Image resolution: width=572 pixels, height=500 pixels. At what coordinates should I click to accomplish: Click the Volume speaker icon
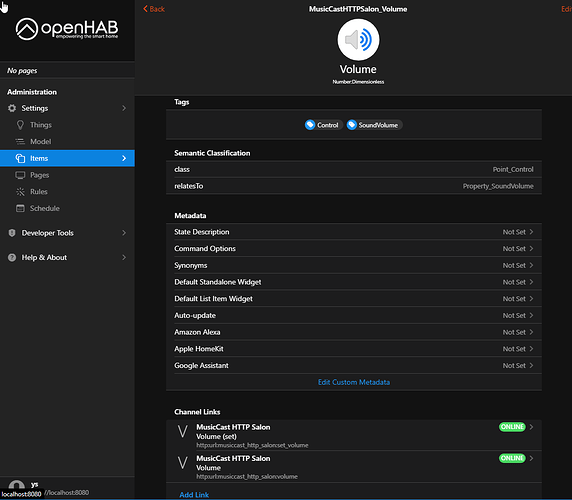coord(358,40)
